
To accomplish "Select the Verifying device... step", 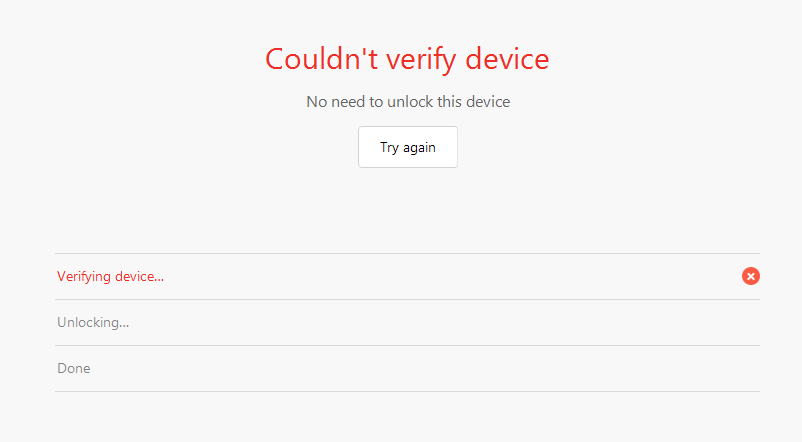I will click(x=110, y=276).
